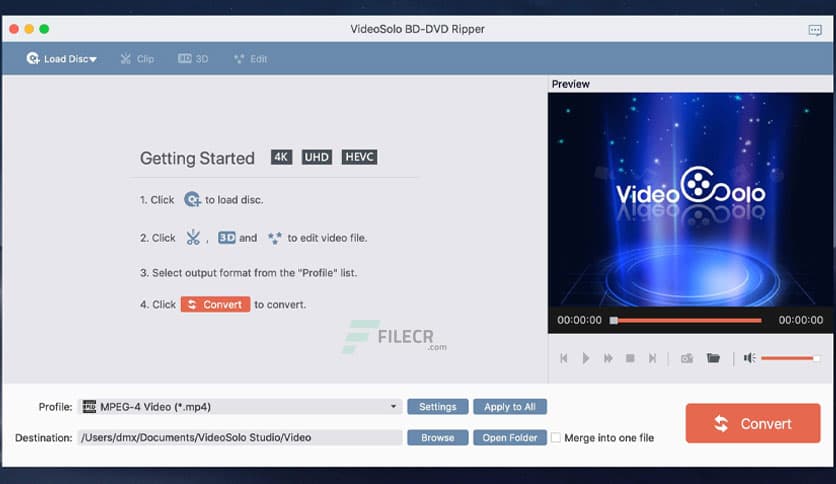Click the Apply to All button

pyautogui.click(x=510, y=407)
